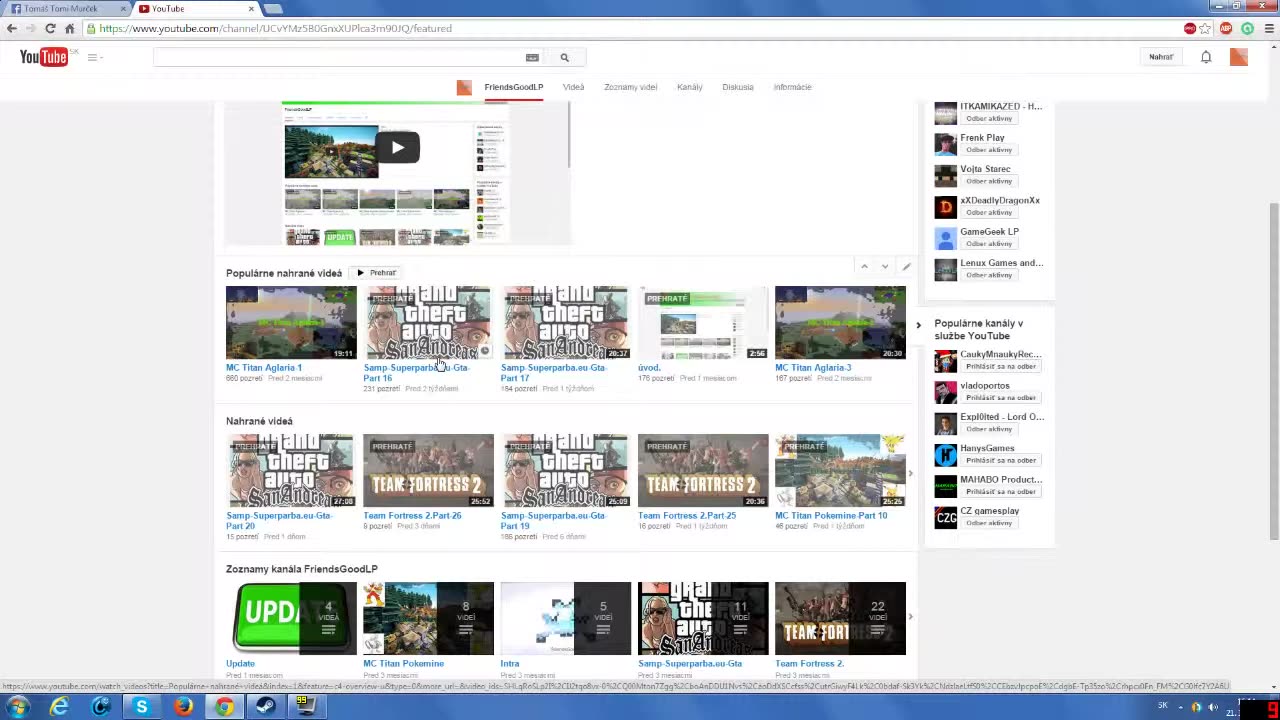Screen dimensions: 1280x720
Task: Open Firefox from the taskbar
Action: pyautogui.click(x=183, y=707)
